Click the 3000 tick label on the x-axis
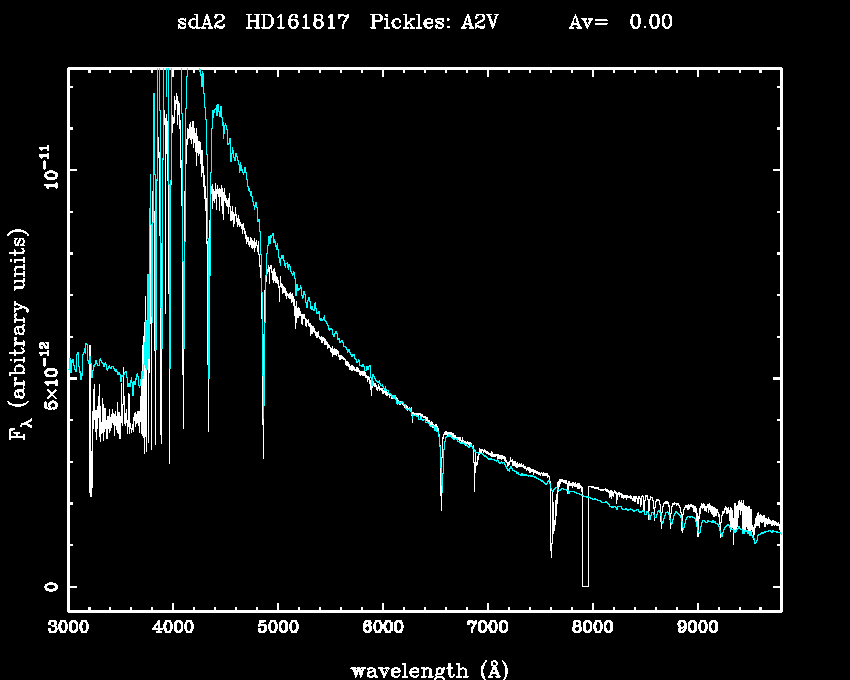The width and height of the screenshot is (850, 680). [x=68, y=628]
